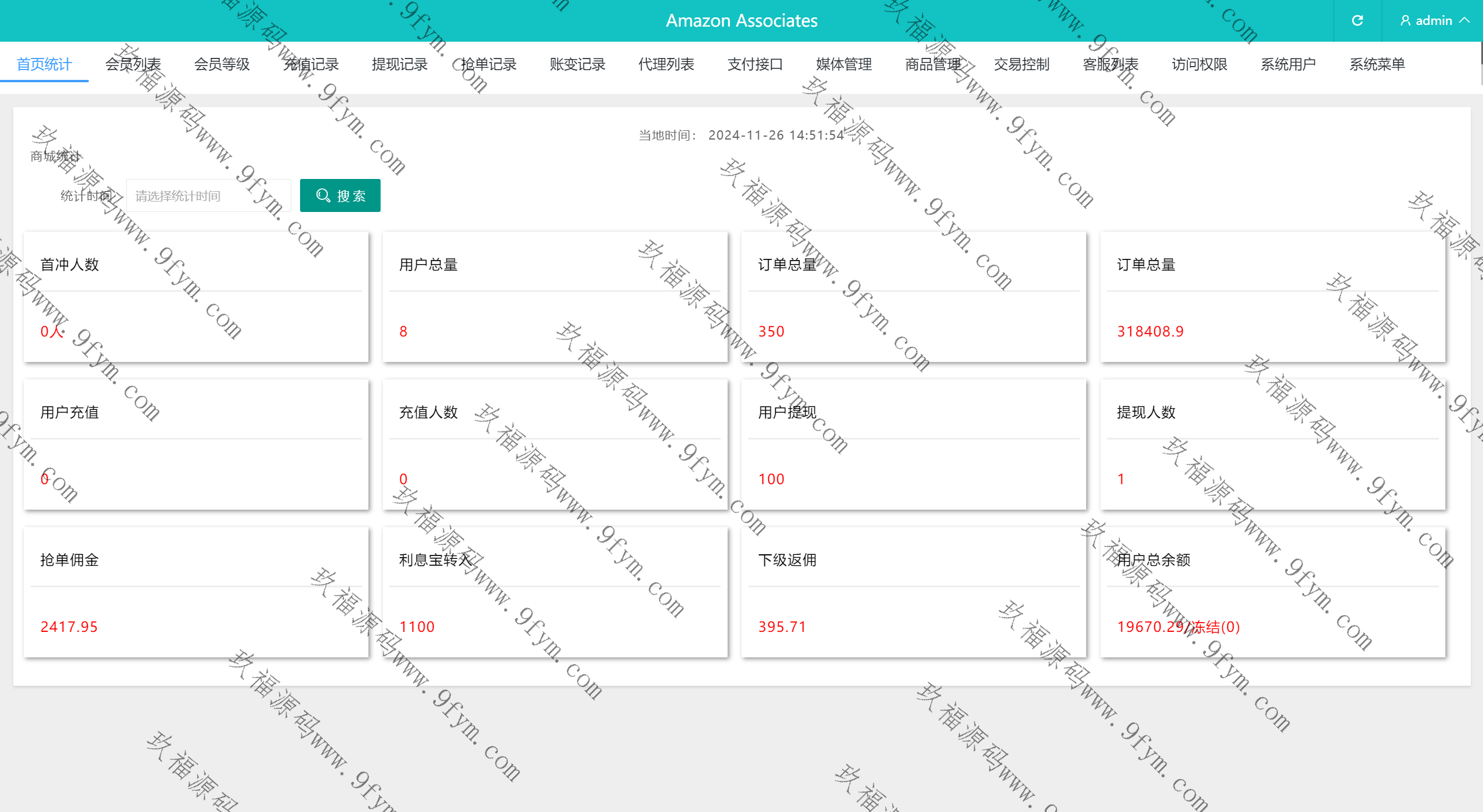Go to 商品管理 tab

pyautogui.click(x=933, y=64)
